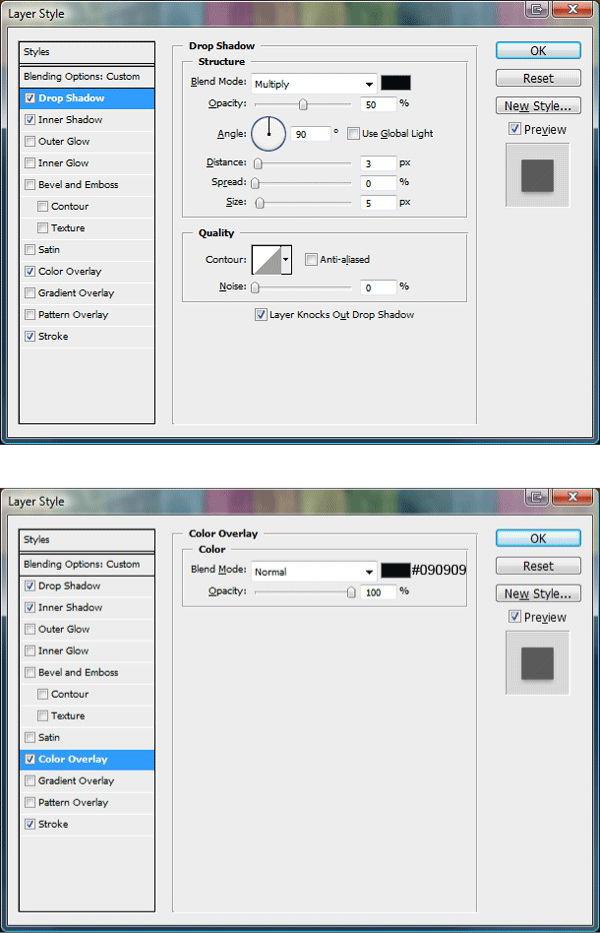Click New Style button in lower dialog
The image size is (600, 933).
538,594
